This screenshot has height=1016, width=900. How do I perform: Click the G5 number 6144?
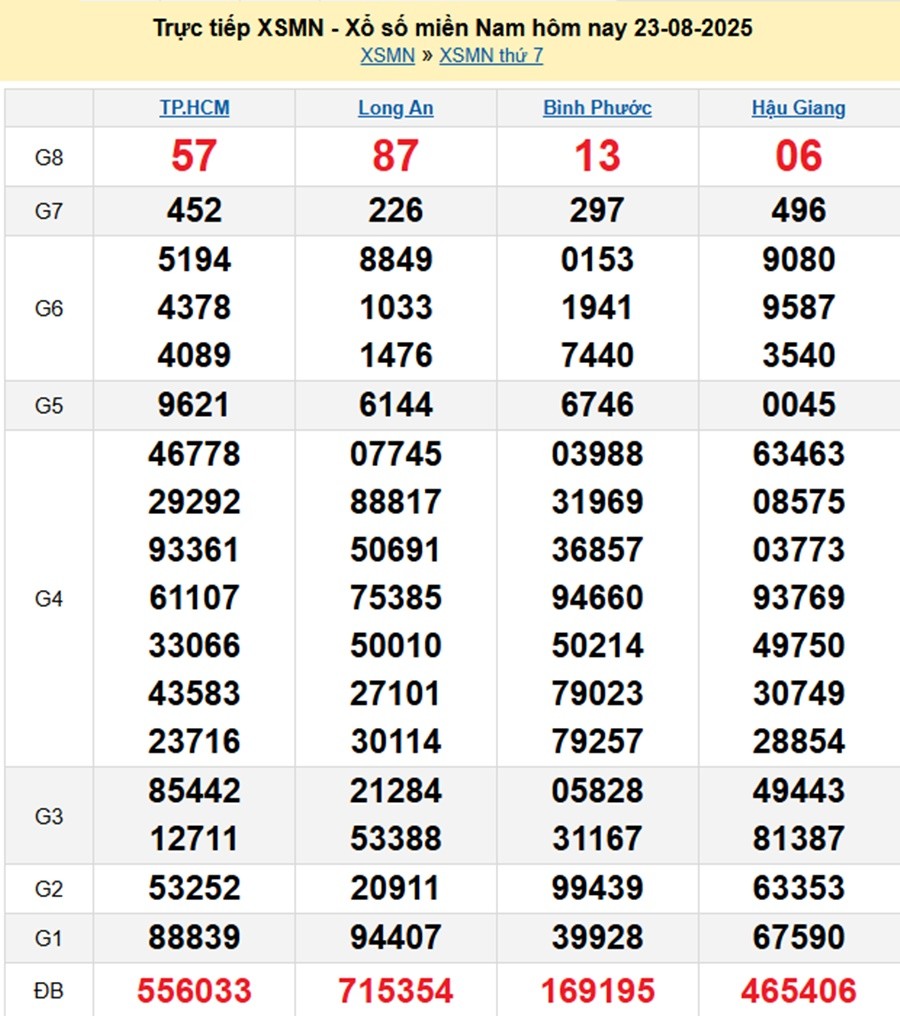(x=396, y=404)
